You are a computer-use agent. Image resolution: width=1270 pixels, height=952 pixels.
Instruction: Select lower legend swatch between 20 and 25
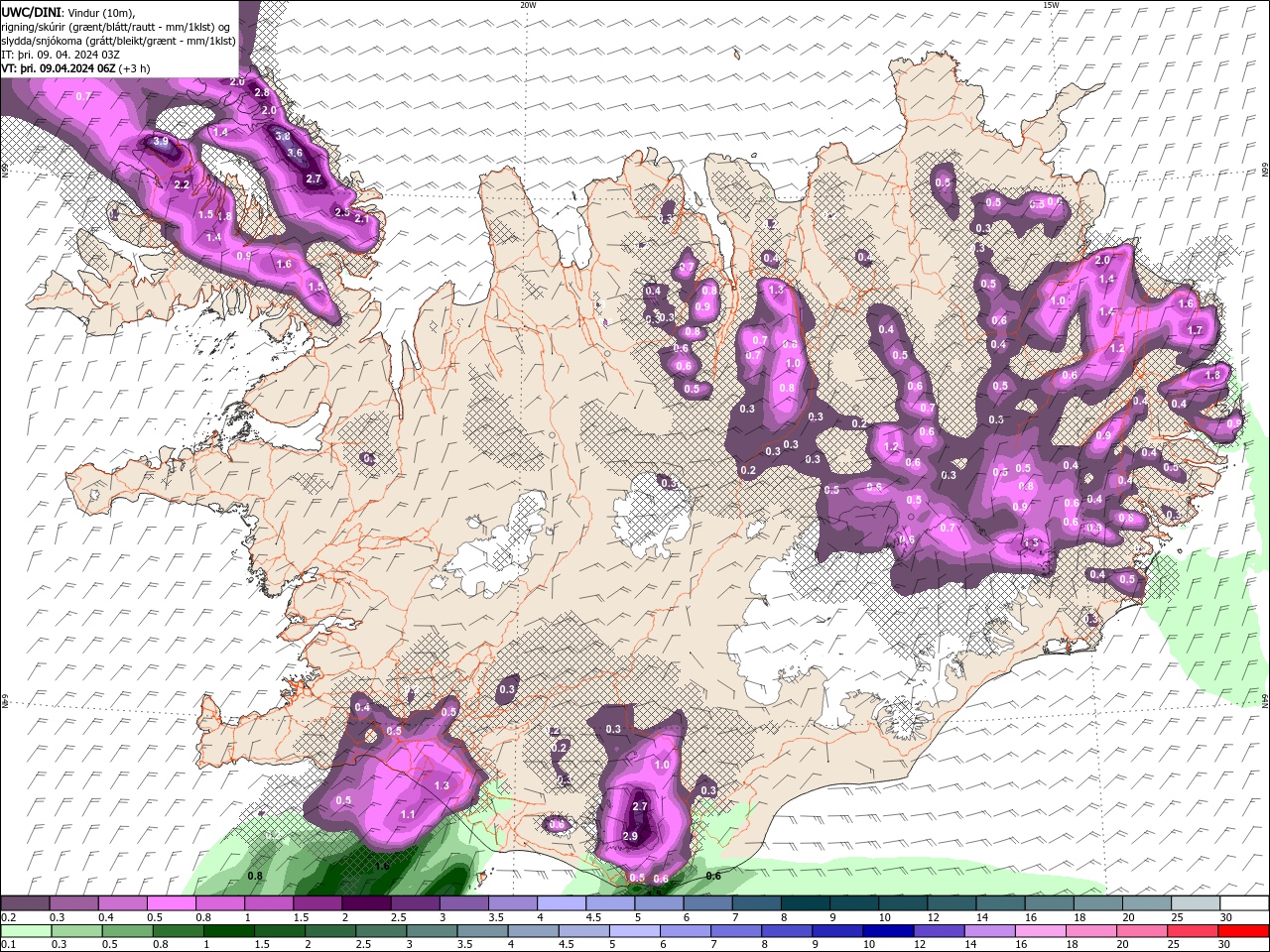[1142, 931]
